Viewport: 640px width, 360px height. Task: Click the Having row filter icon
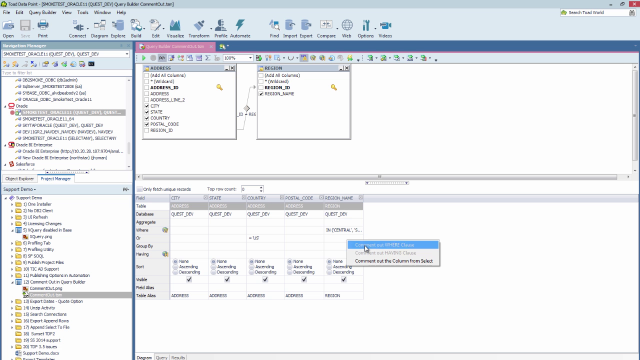pyautogui.click(x=165, y=254)
